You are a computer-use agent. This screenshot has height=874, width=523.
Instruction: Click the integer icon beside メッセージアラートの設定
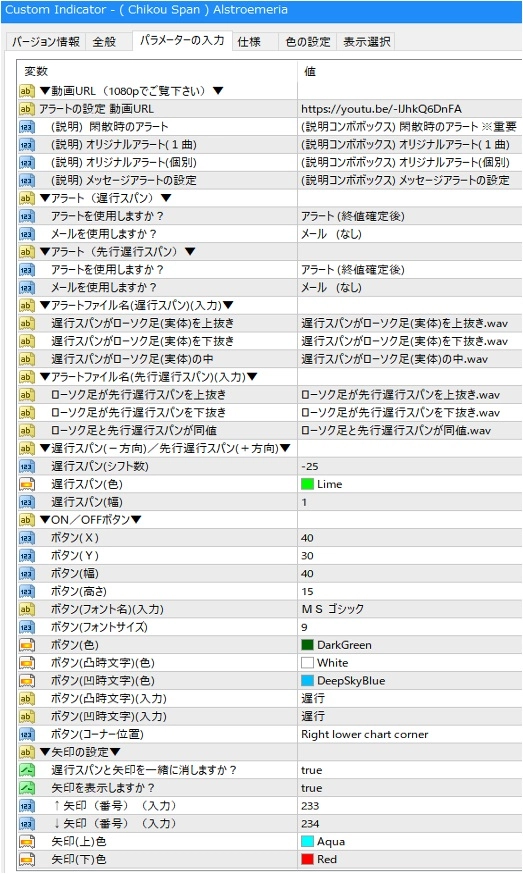coord(27,180)
